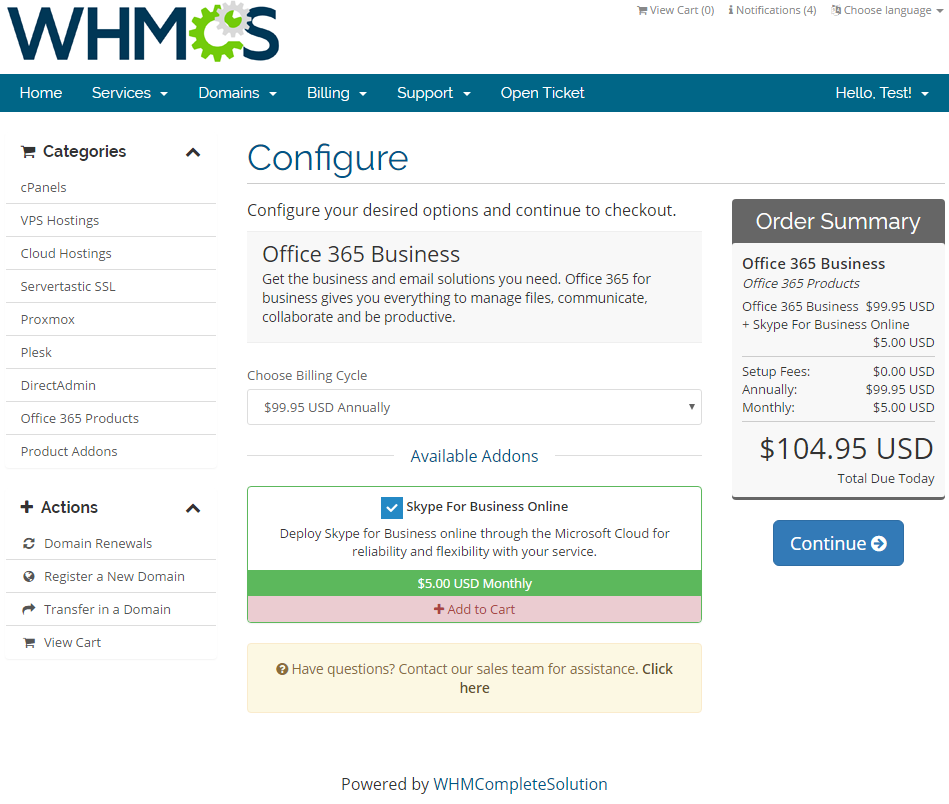Select the cPanels category
The width and height of the screenshot is (949, 804).
pos(111,187)
